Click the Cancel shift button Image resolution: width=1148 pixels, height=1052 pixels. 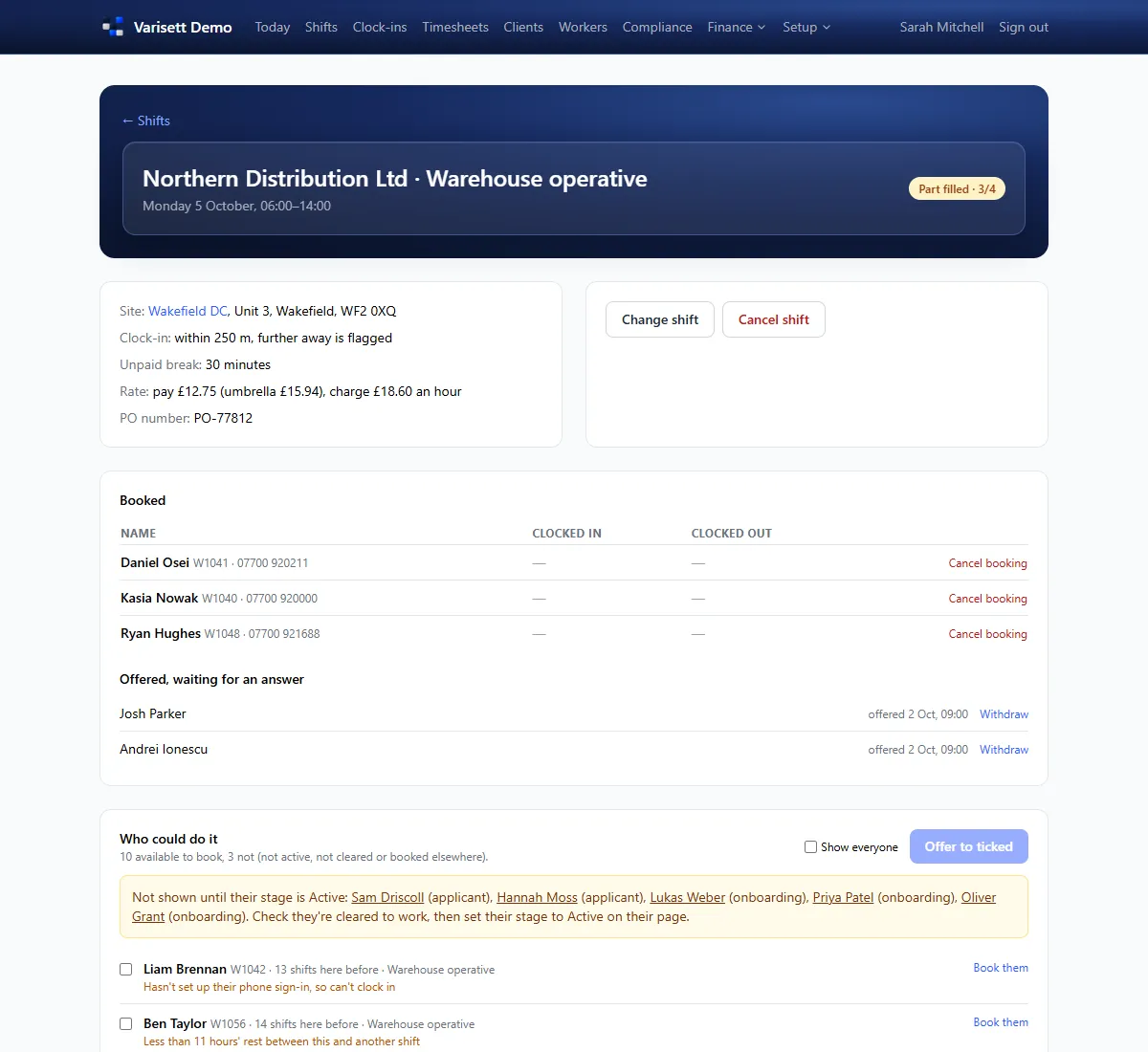pyautogui.click(x=774, y=319)
